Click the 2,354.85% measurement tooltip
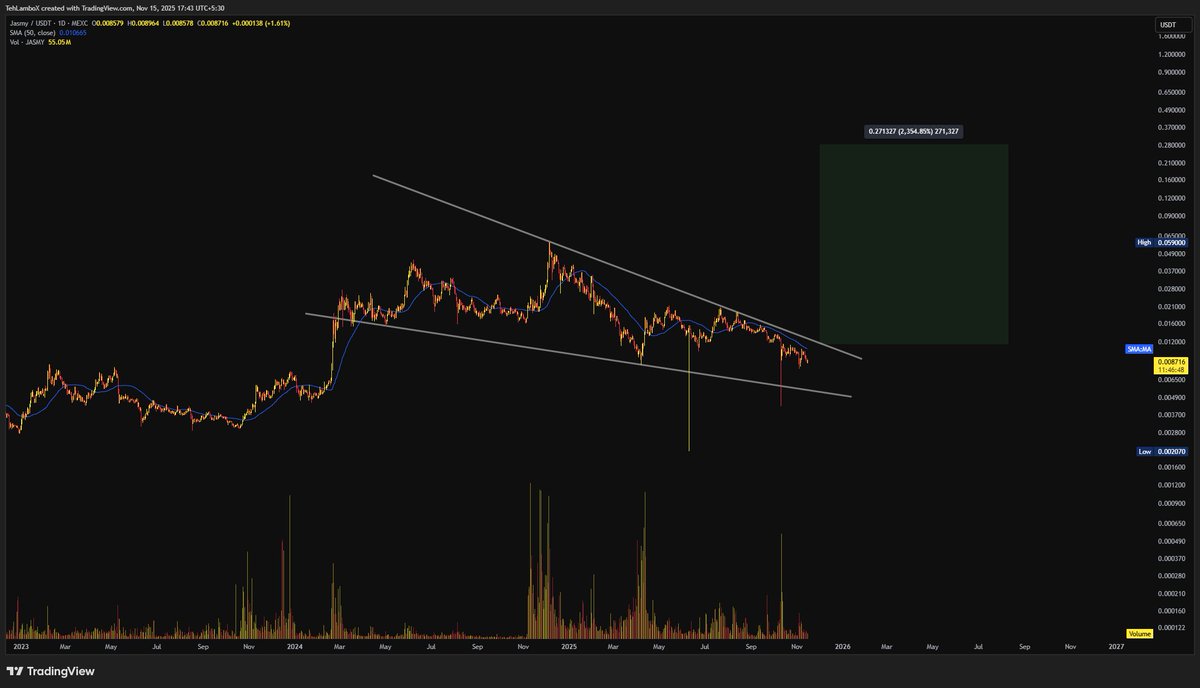 [914, 131]
